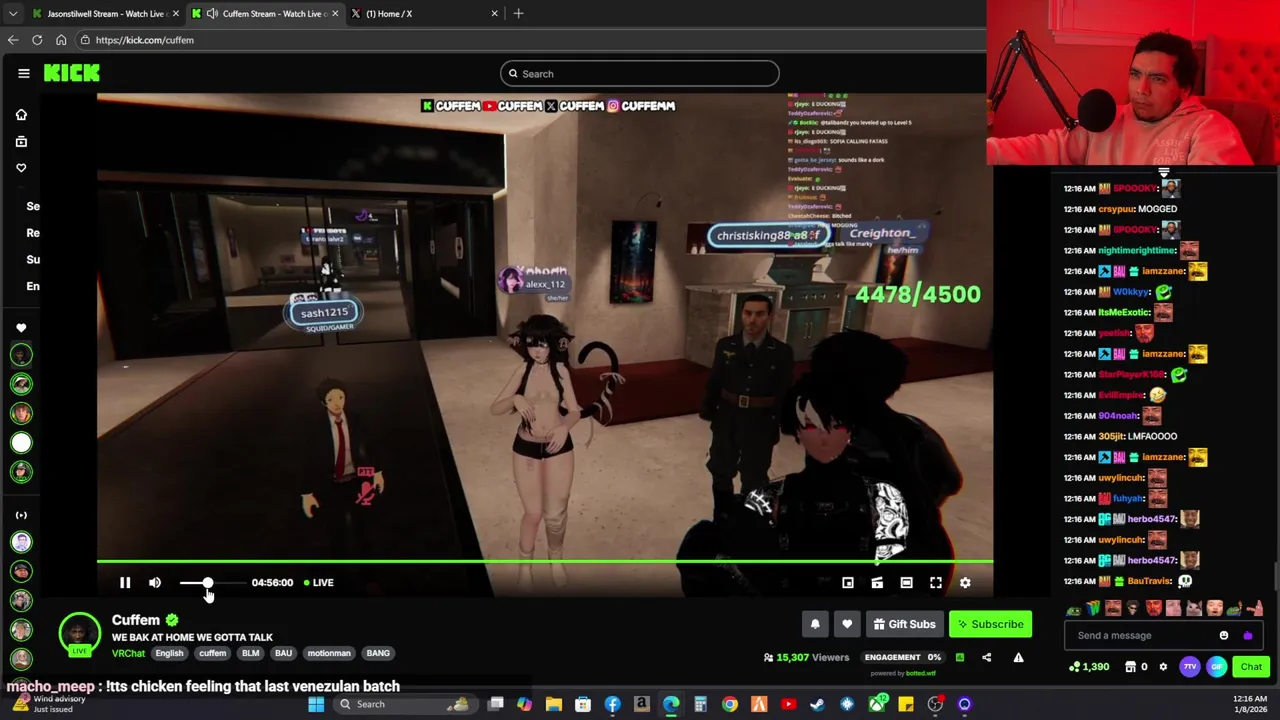Go to Kick home via sidebar house icon

[21, 114]
